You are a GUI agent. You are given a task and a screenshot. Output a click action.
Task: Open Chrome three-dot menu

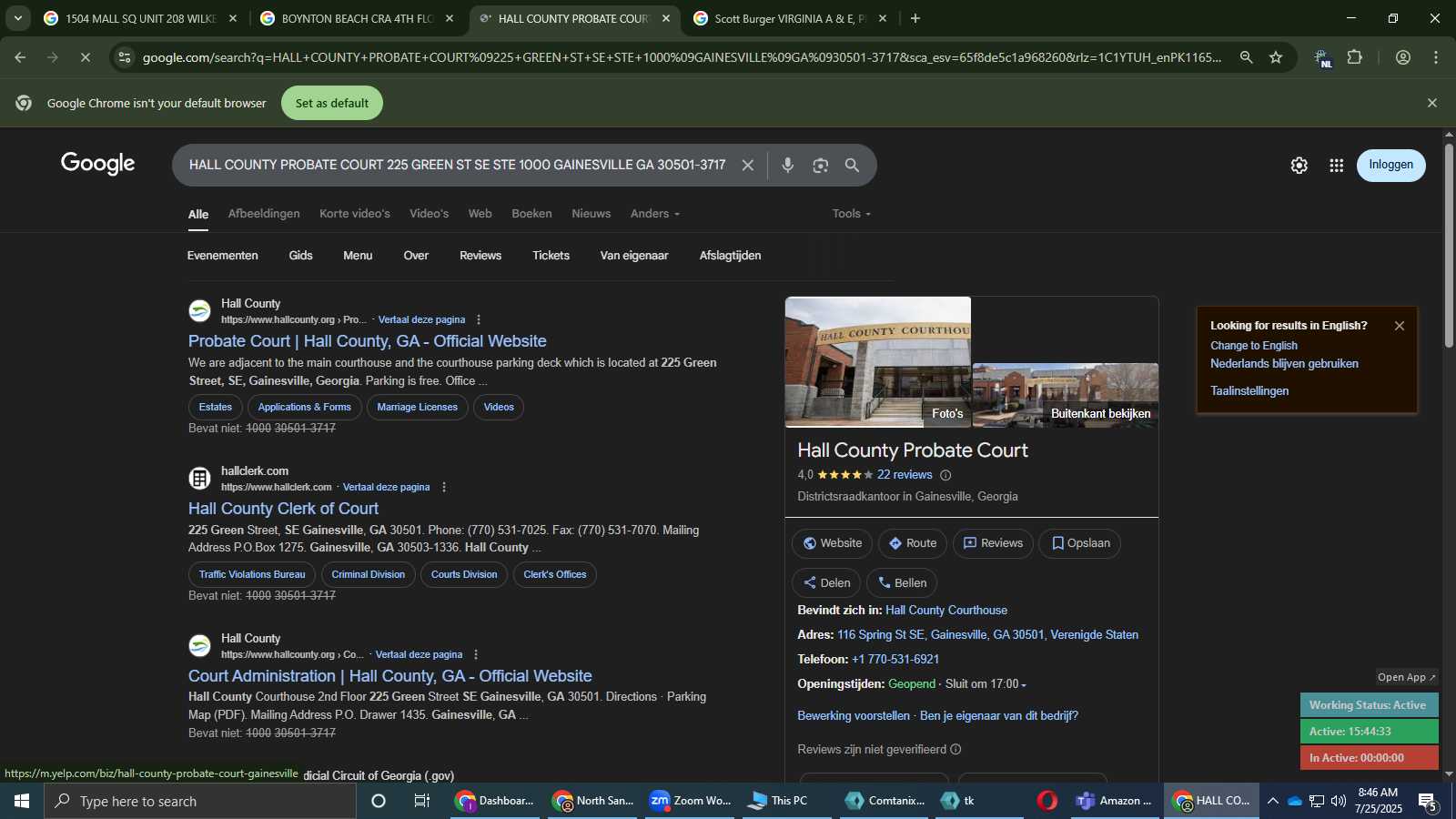1436,57
